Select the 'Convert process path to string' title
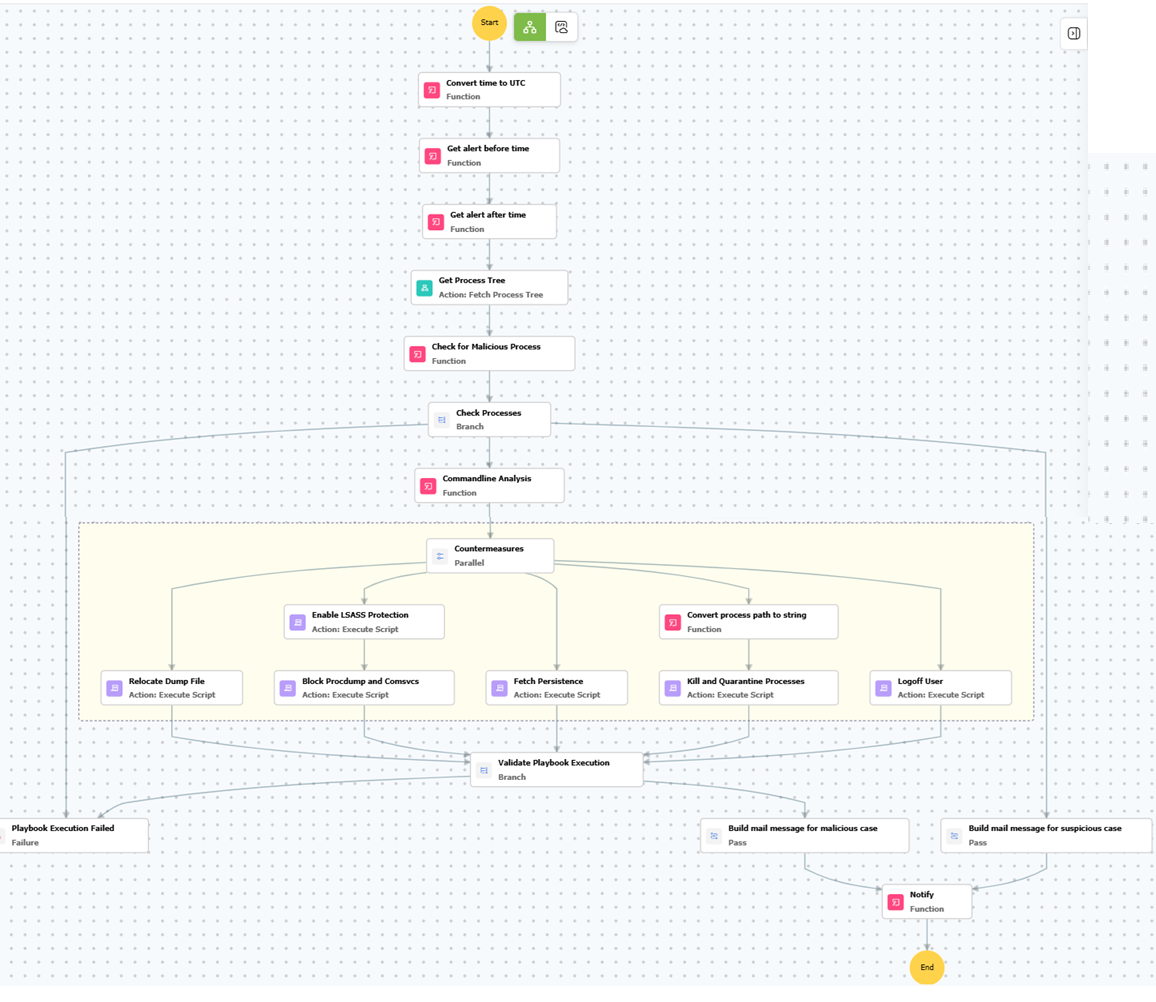Image resolution: width=1156 pixels, height=1002 pixels. (x=747, y=615)
